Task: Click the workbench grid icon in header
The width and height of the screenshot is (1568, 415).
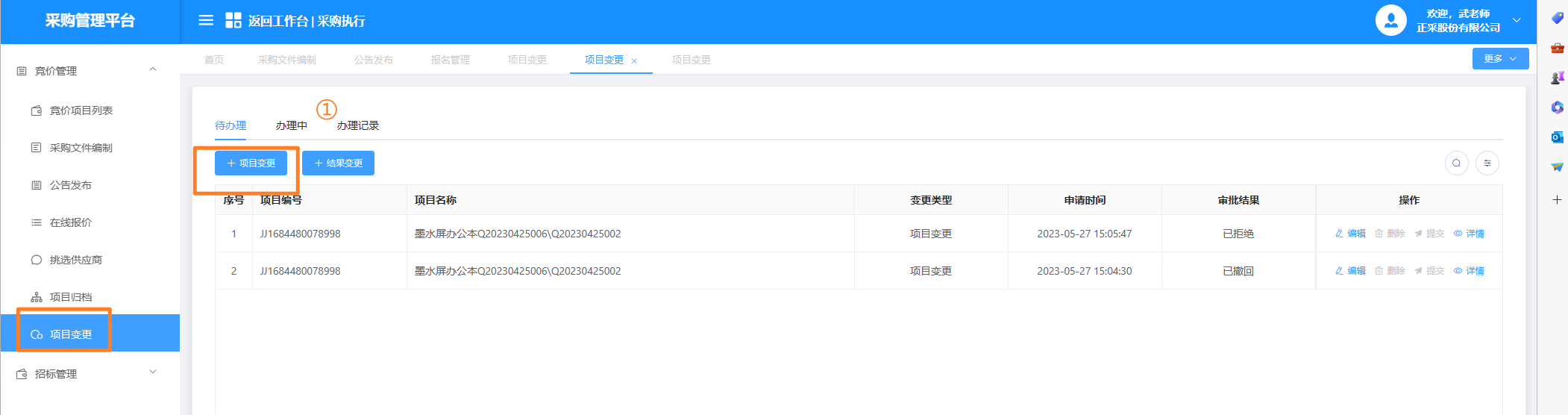Action: tap(233, 20)
